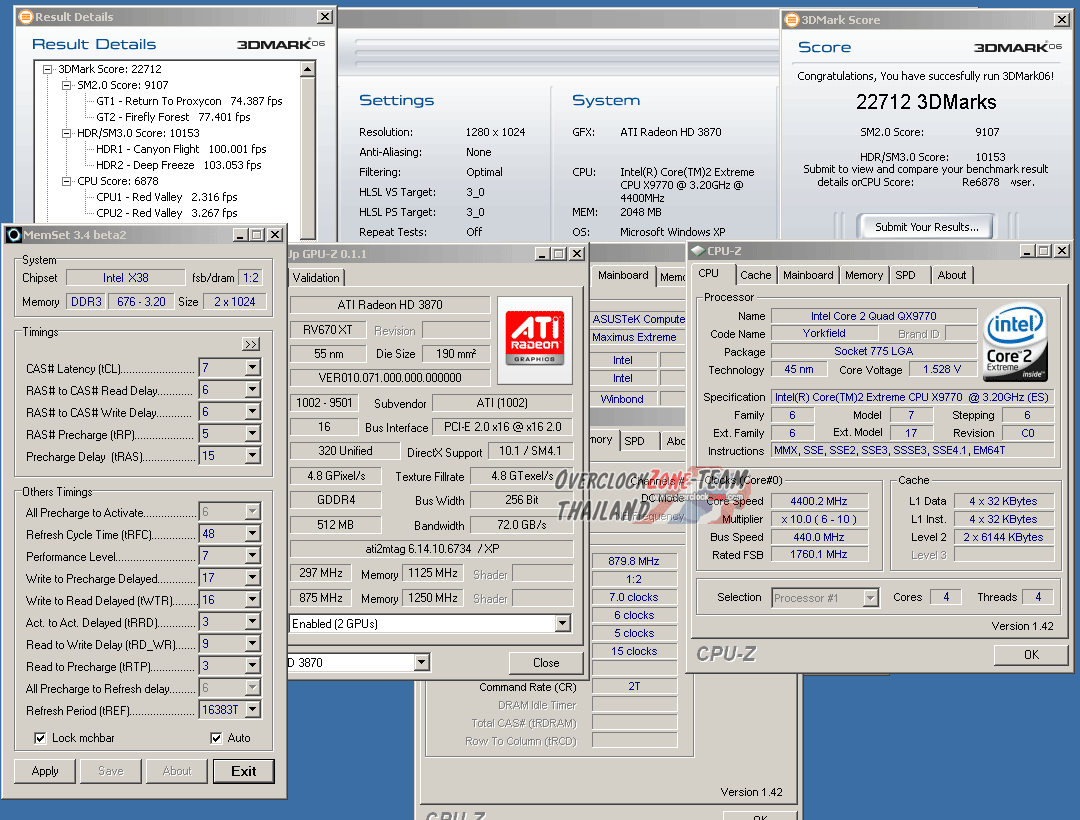Image resolution: width=1080 pixels, height=820 pixels.
Task: Open the Write to Read Delayed (tWTR) dropdown
Action: (x=252, y=600)
